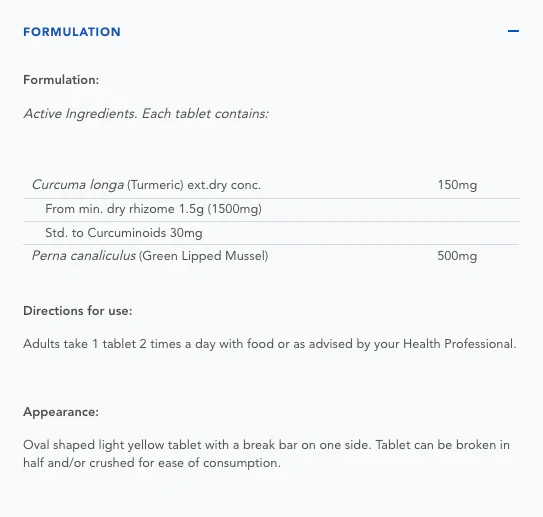Click the FORMULATION accordion heading

(x=72, y=32)
